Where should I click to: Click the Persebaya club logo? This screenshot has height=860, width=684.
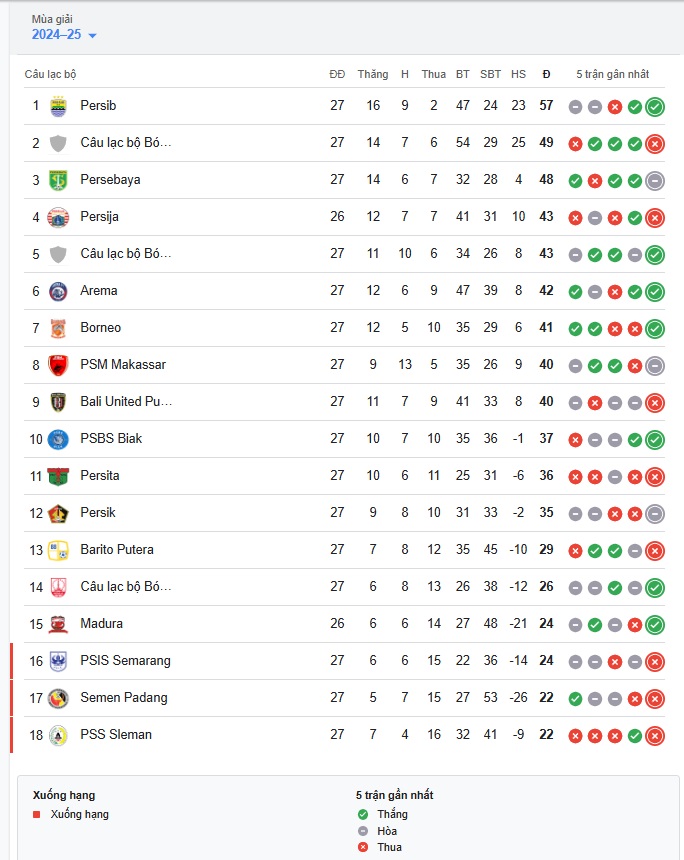click(x=58, y=180)
